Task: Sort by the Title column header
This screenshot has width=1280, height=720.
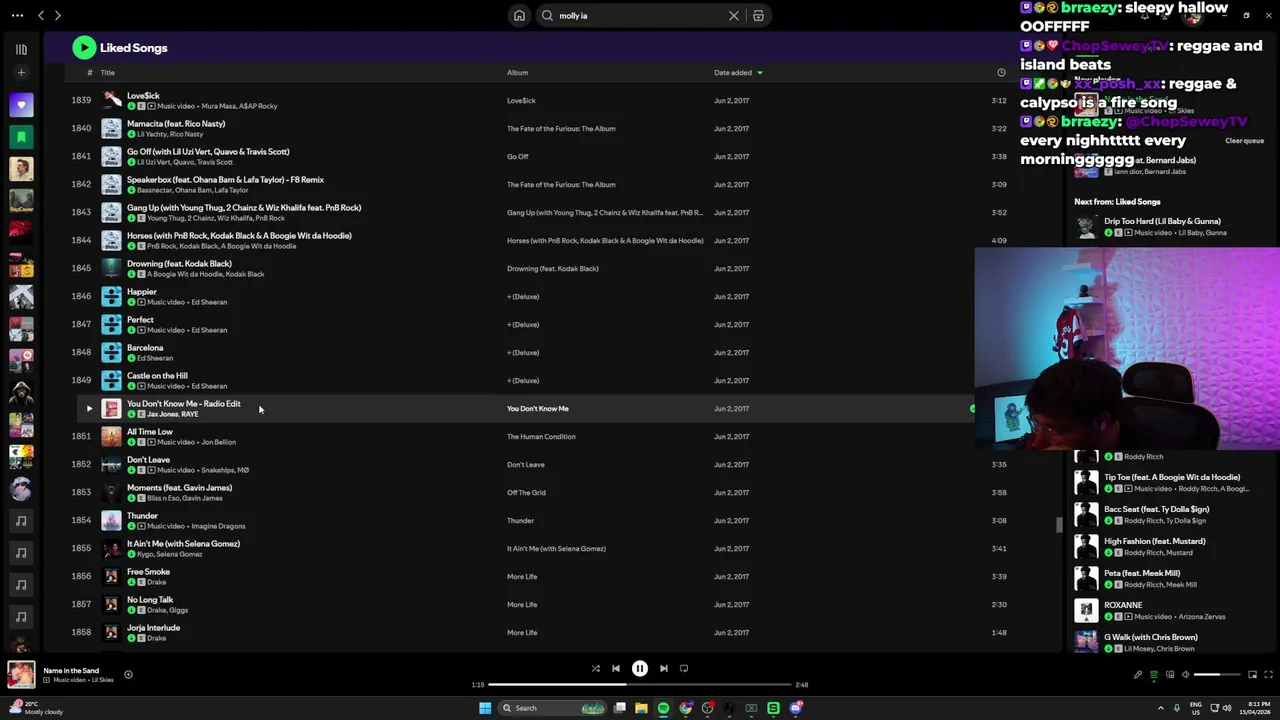Action: [x=107, y=73]
